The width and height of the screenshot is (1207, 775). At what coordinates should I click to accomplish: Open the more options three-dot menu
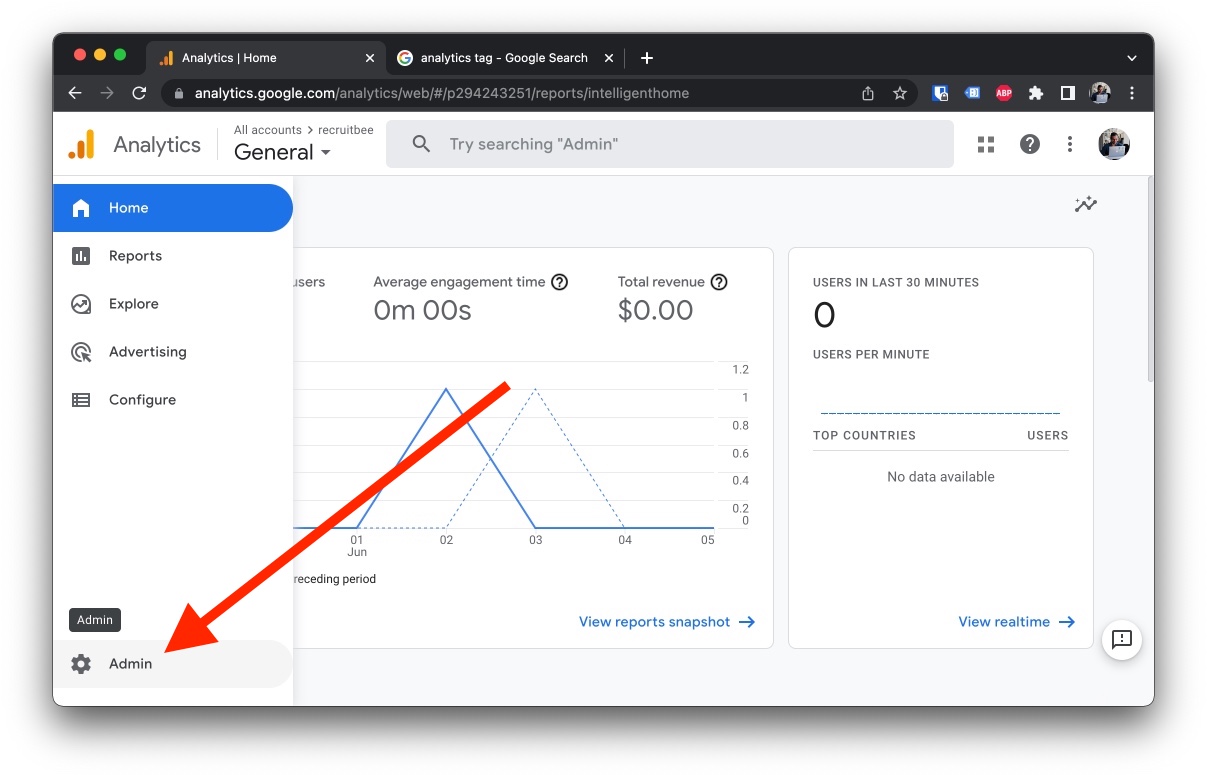pyautogui.click(x=1069, y=144)
